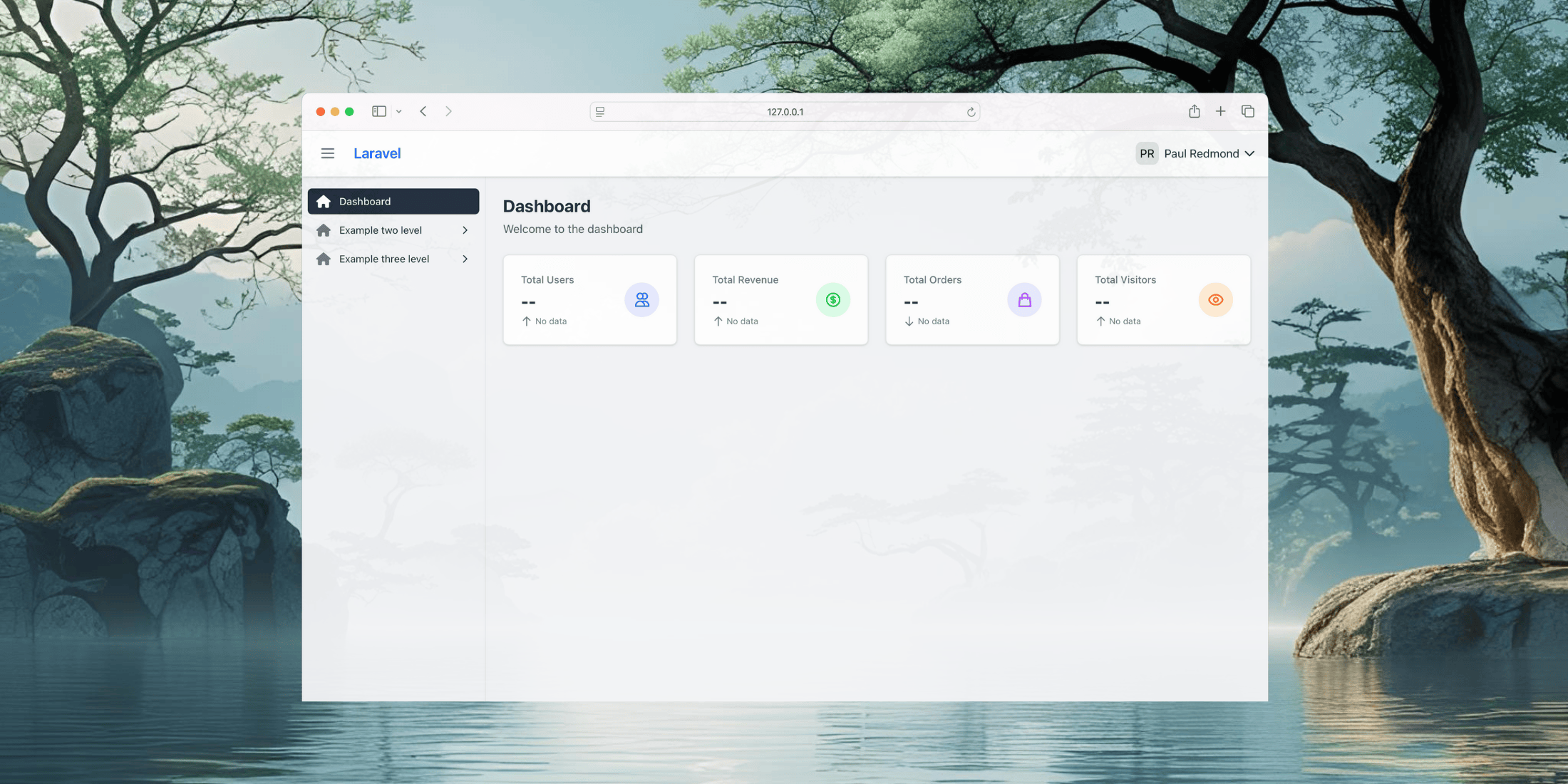Click the hamburger menu icon
Screen dimensions: 1568x784
(x=328, y=153)
